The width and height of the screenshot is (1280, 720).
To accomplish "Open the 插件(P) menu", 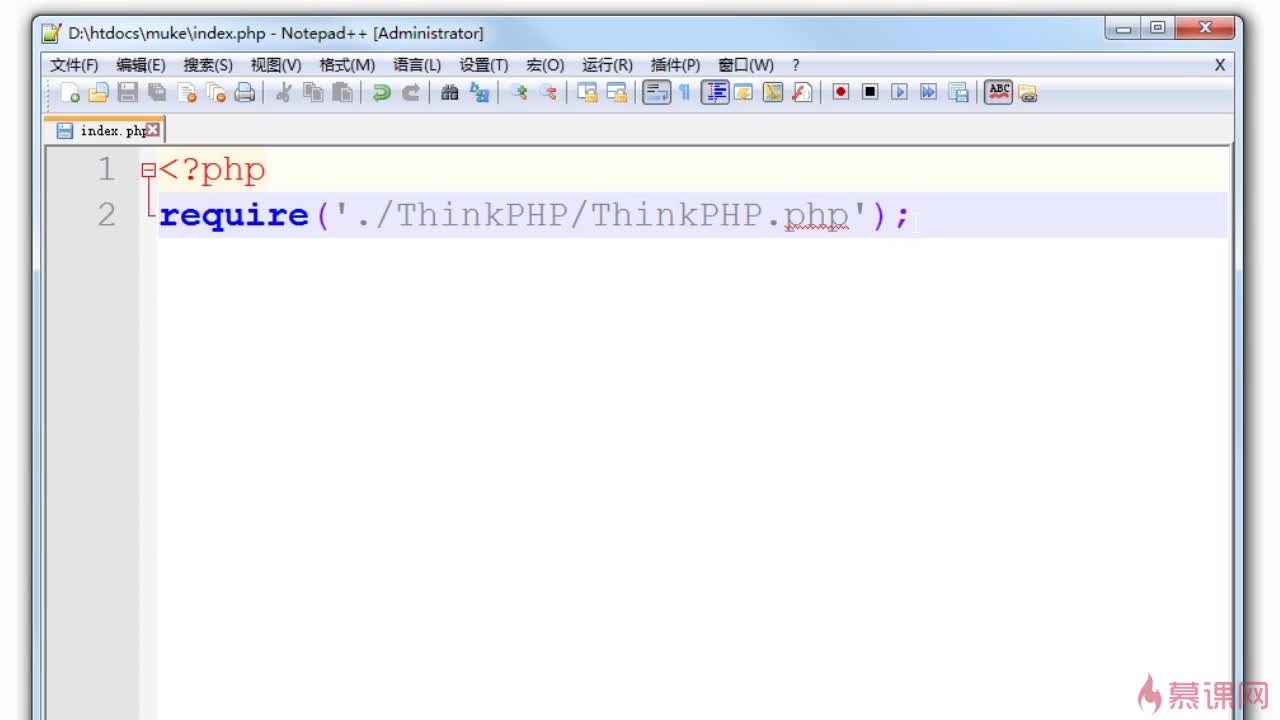I will point(675,65).
